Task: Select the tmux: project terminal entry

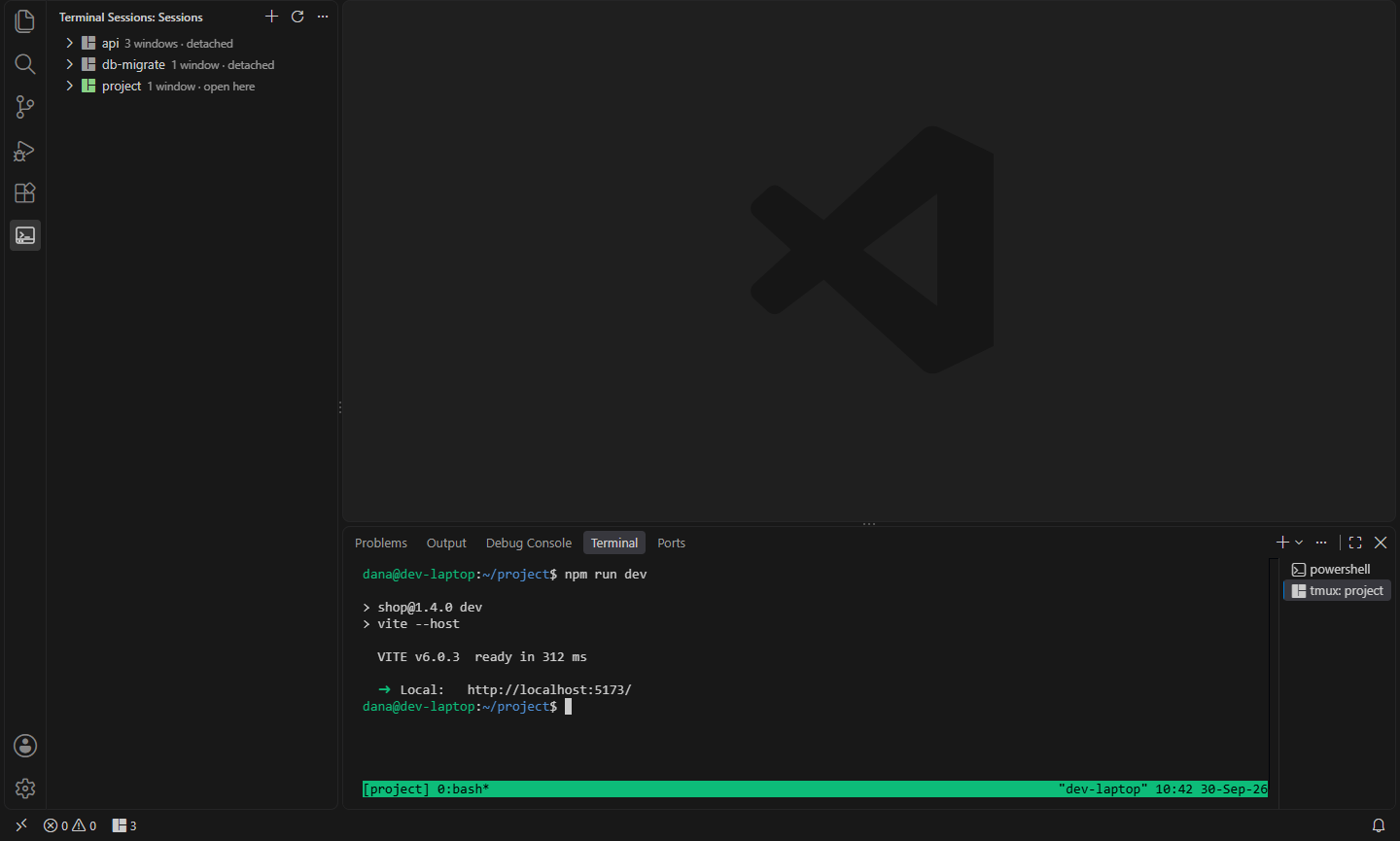Action: tap(1338, 591)
